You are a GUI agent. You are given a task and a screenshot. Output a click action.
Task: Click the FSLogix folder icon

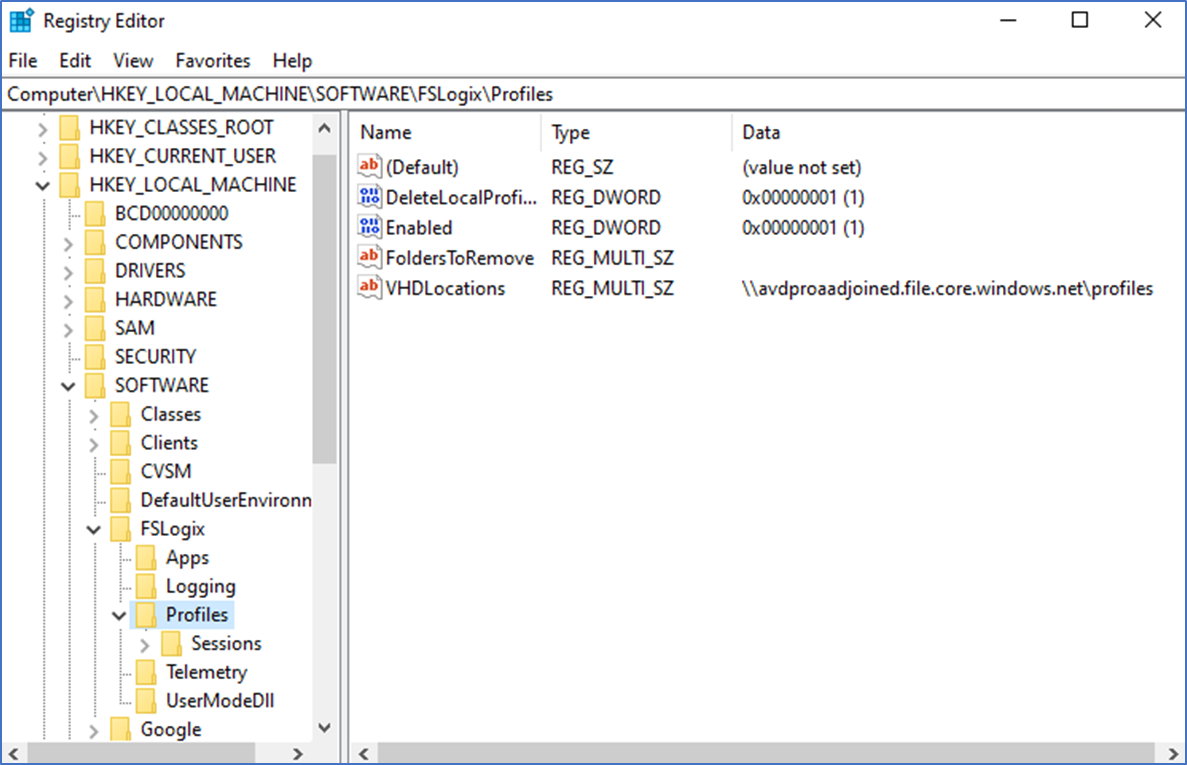coord(120,529)
